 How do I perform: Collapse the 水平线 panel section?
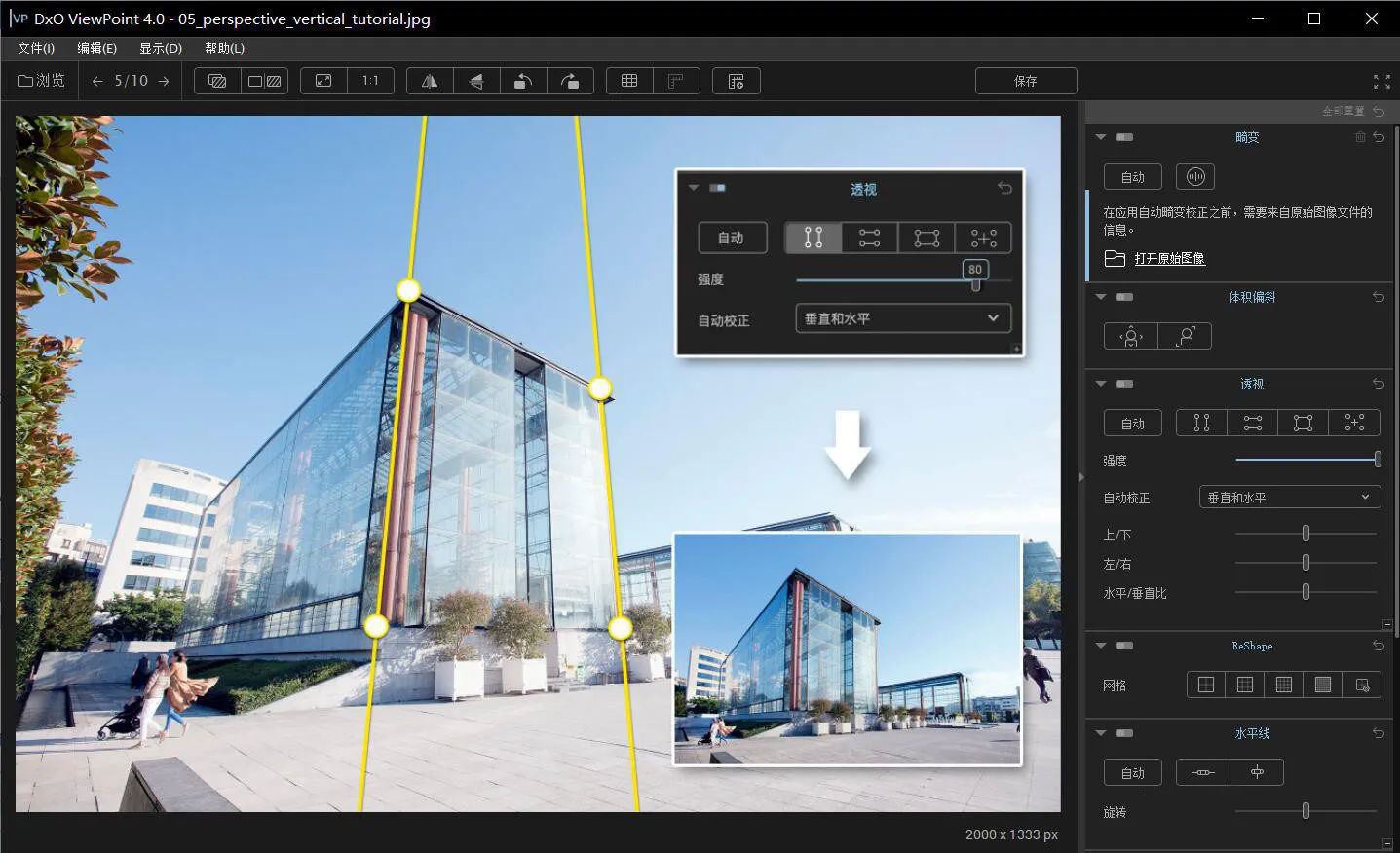tap(1101, 733)
